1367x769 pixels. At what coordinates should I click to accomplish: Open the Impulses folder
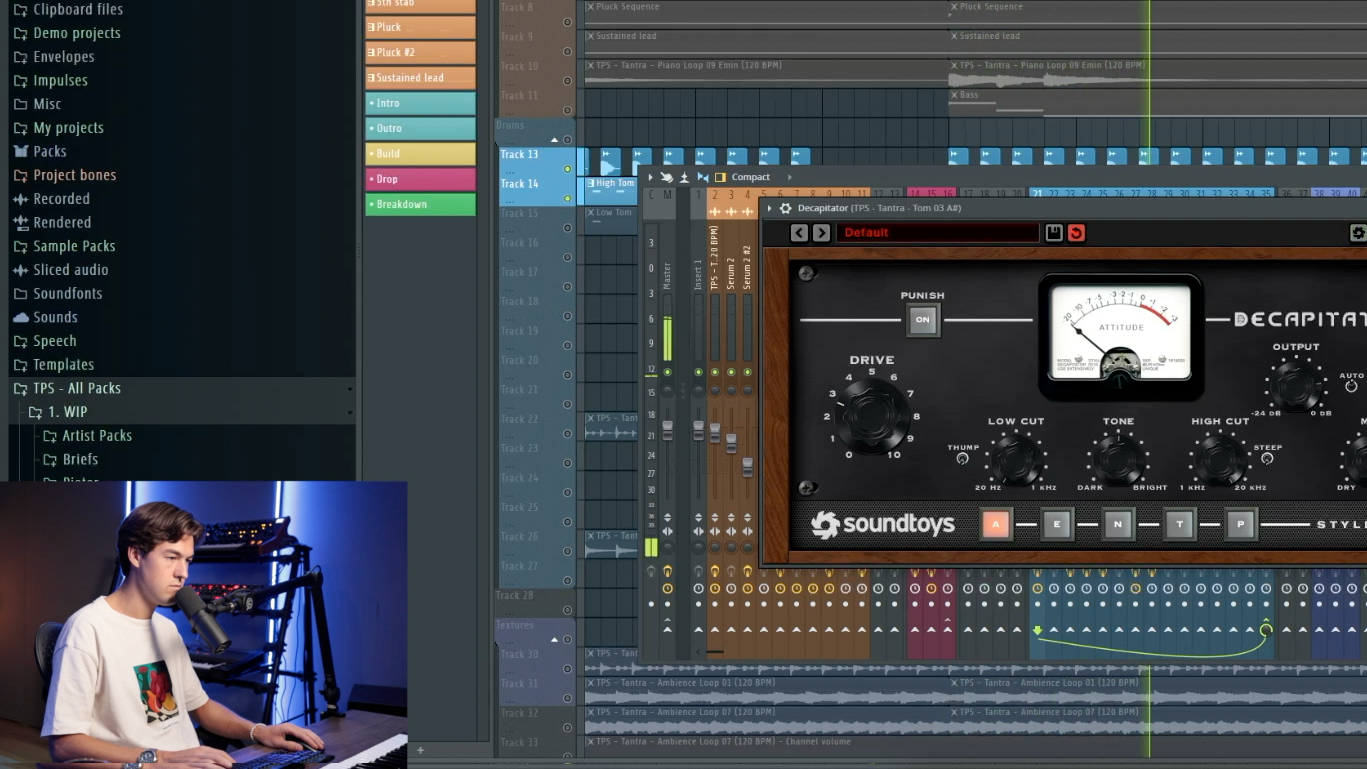50,81
